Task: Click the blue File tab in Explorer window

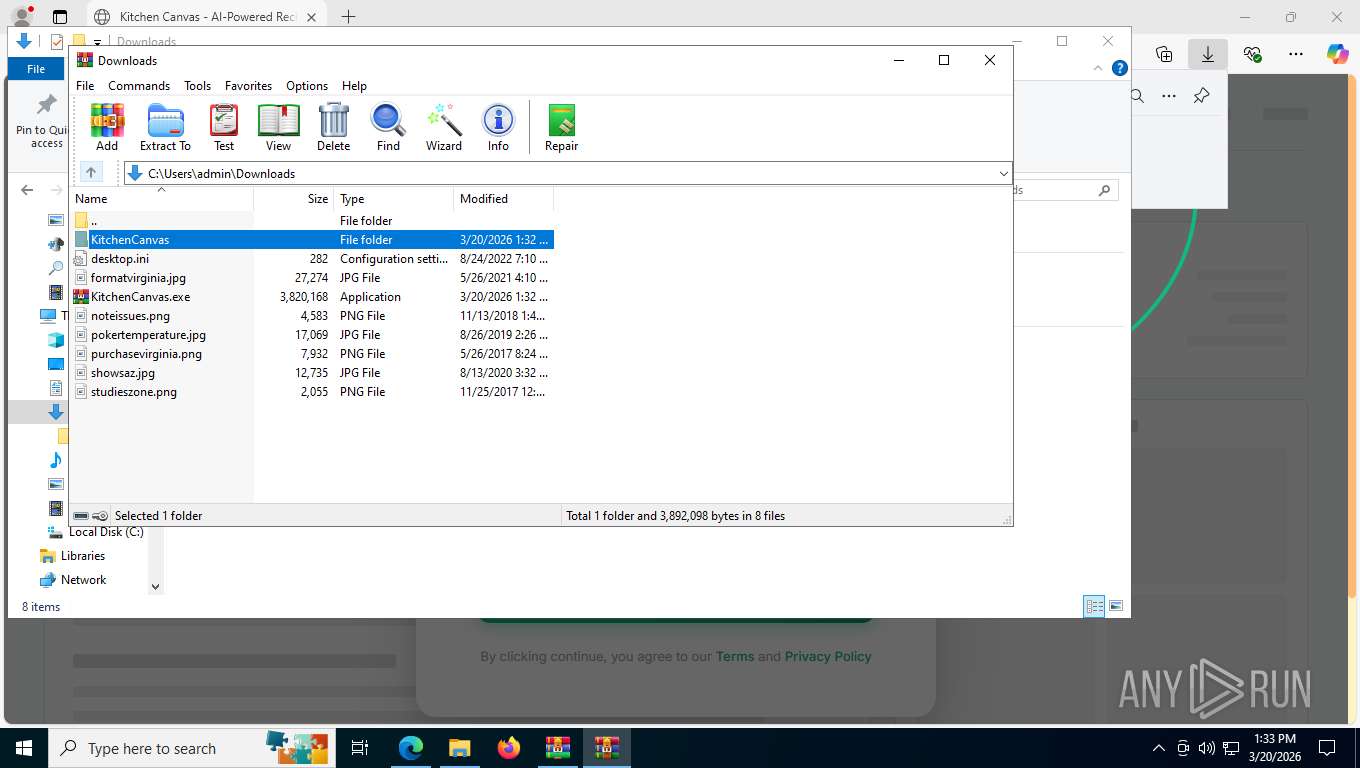Action: (x=36, y=69)
